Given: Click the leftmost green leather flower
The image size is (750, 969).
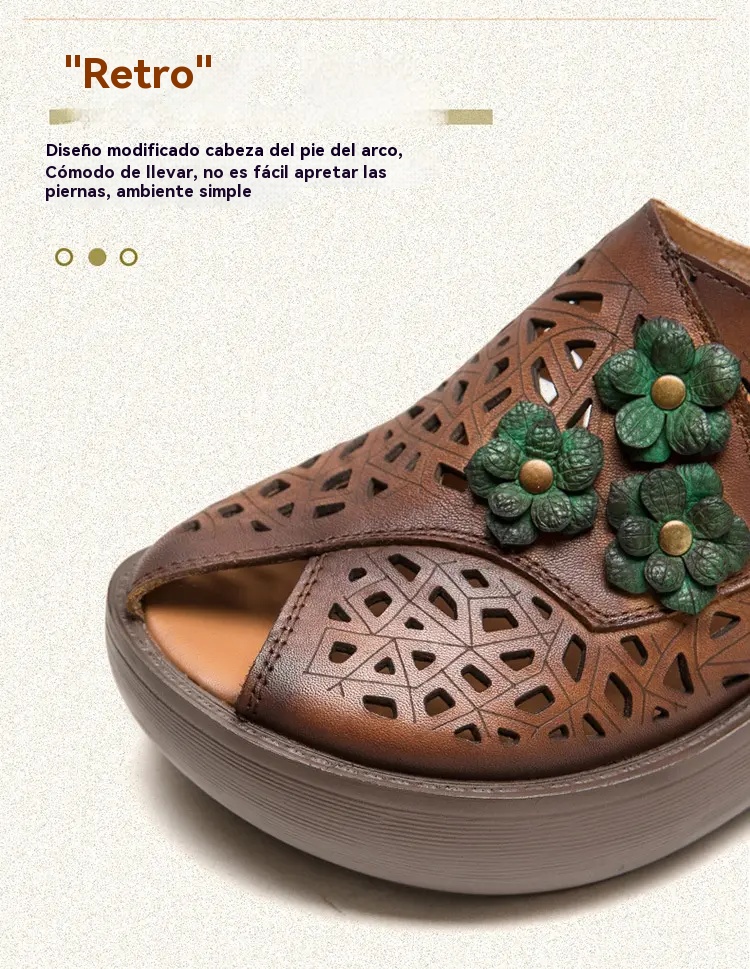Looking at the screenshot, I should (x=534, y=473).
